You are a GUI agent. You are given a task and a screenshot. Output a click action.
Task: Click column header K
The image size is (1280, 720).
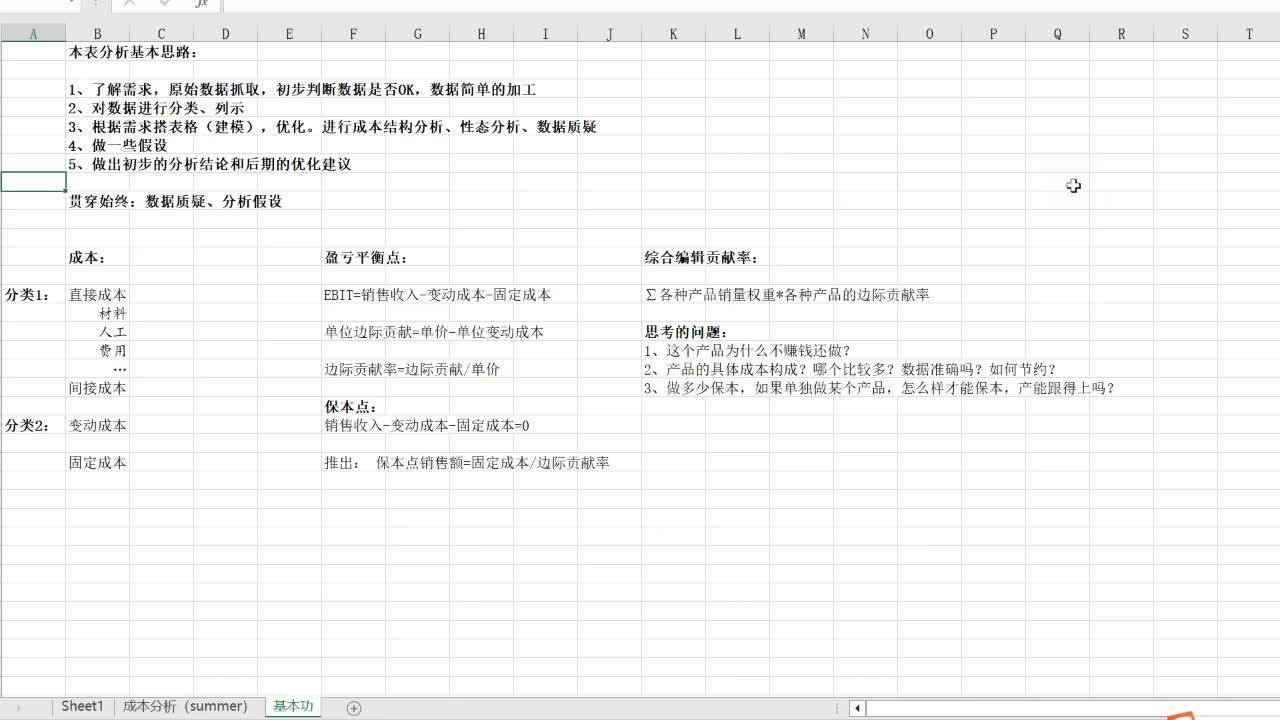coord(672,32)
